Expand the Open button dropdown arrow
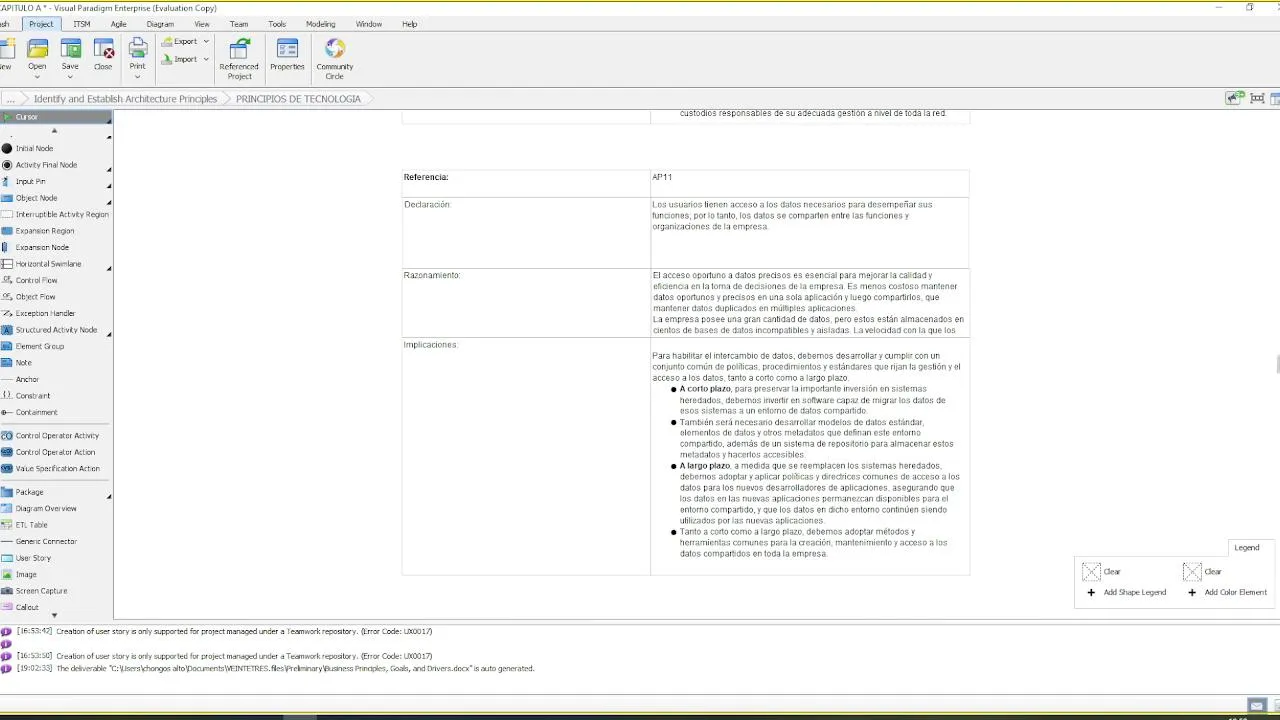1280x720 pixels. click(x=37, y=76)
